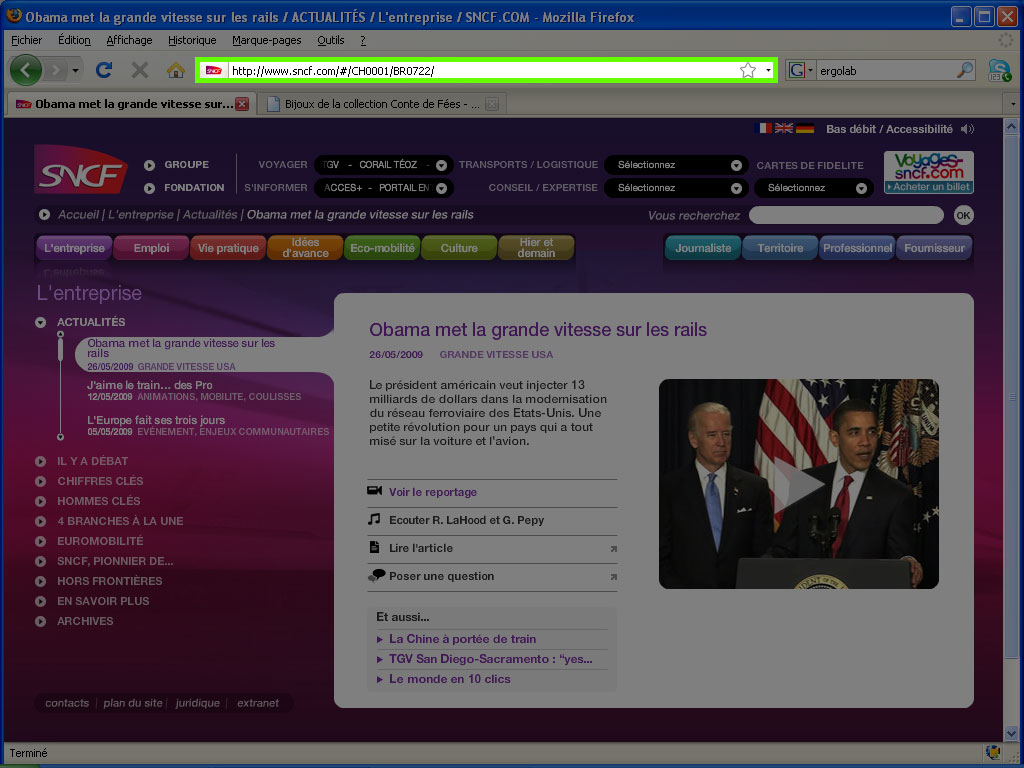Click the Voyages-sncf.com Acheter un billet banner
1024x768 pixels.
coord(929,172)
